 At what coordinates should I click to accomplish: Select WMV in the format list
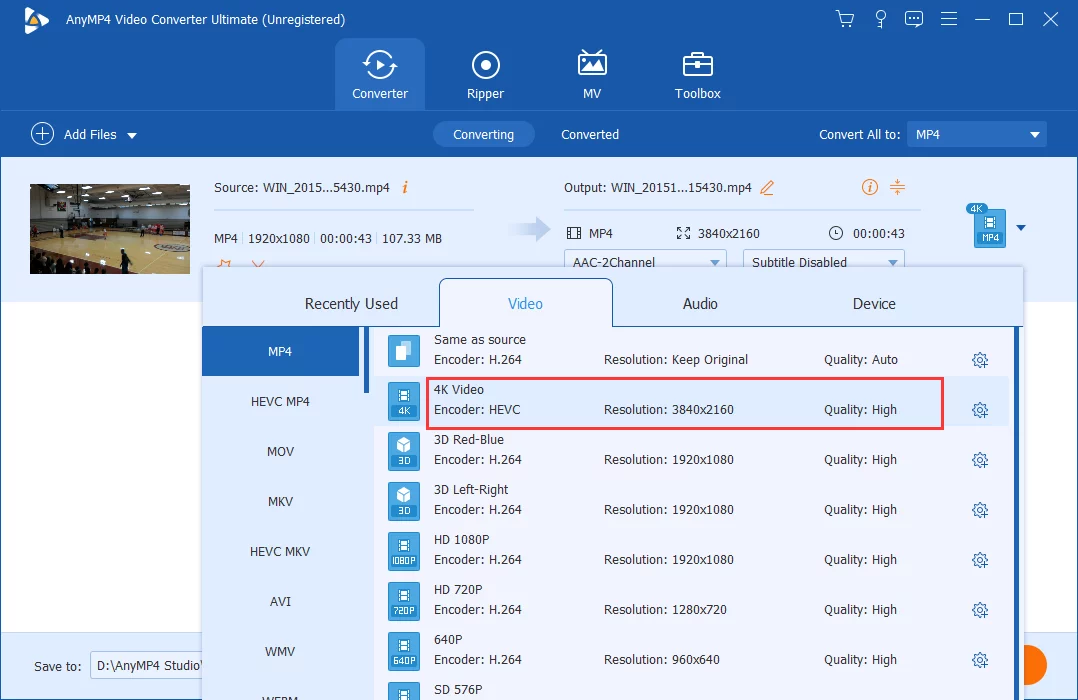[280, 651]
